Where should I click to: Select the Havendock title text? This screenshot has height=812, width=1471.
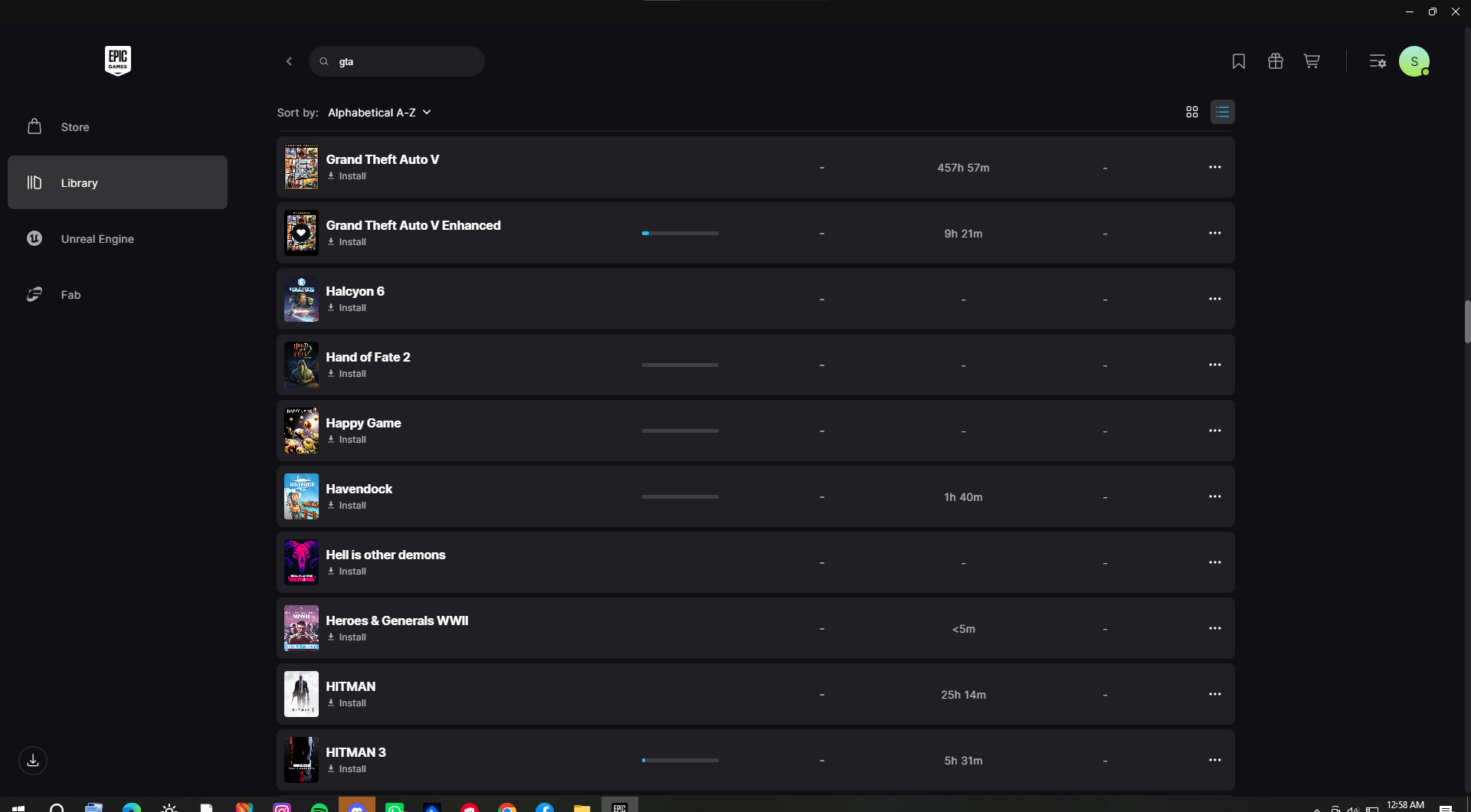click(x=359, y=489)
